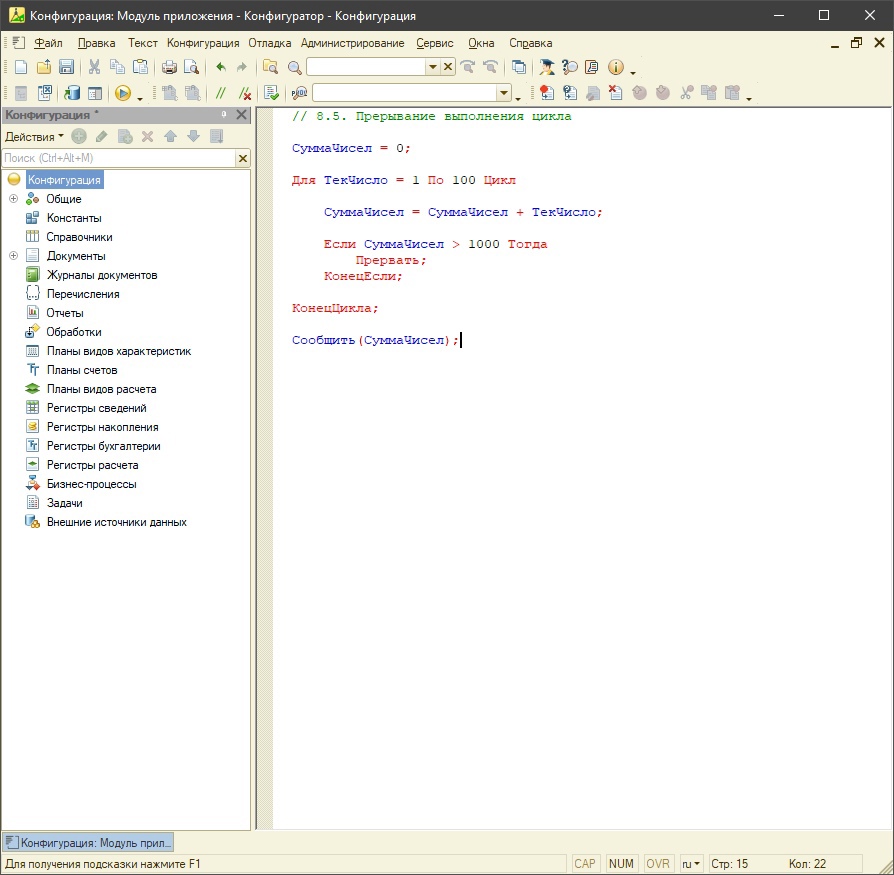Start debugging with the yellow play icon
The width and height of the screenshot is (894, 875).
pos(123,93)
